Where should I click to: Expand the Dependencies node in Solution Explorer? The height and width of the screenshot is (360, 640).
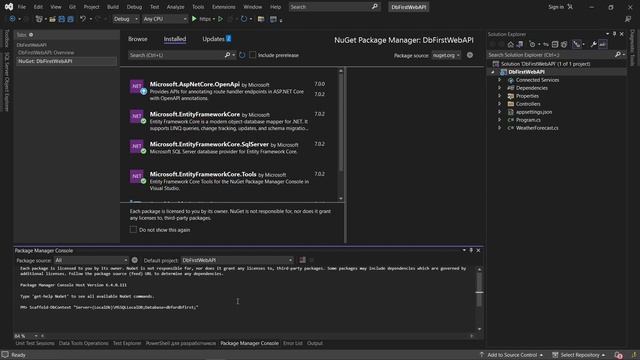point(499,88)
